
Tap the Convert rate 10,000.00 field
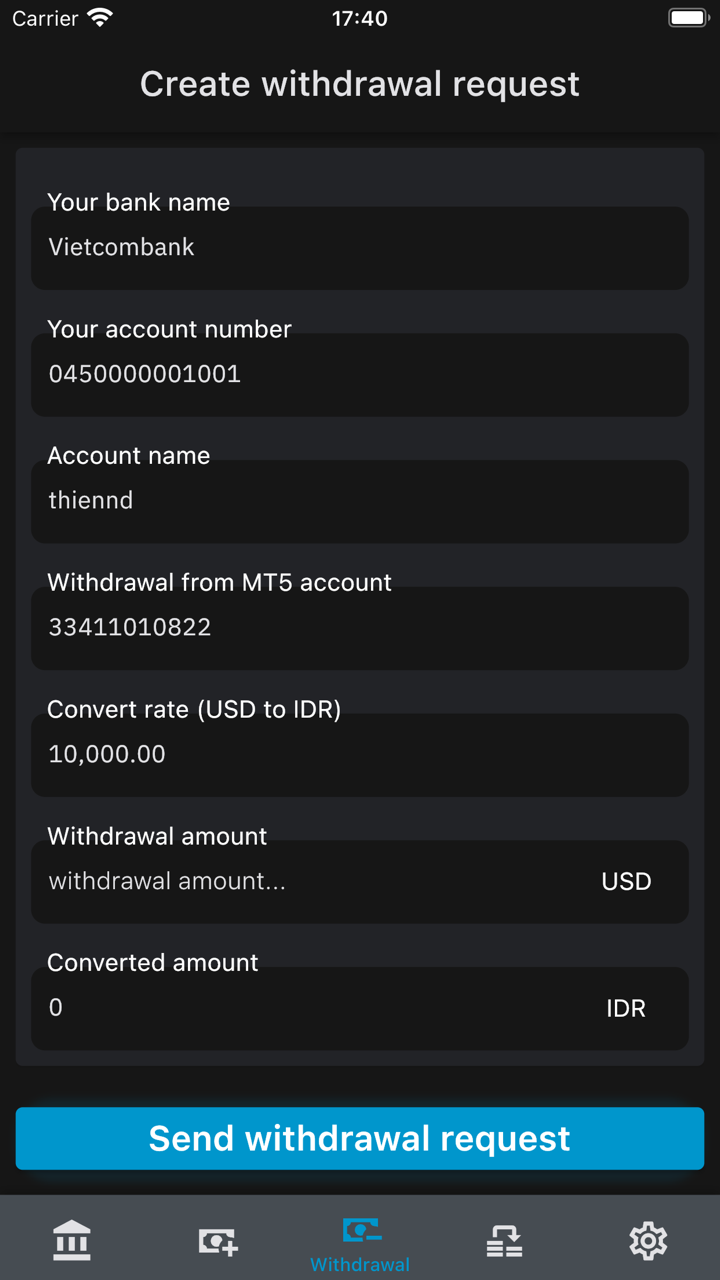360,754
